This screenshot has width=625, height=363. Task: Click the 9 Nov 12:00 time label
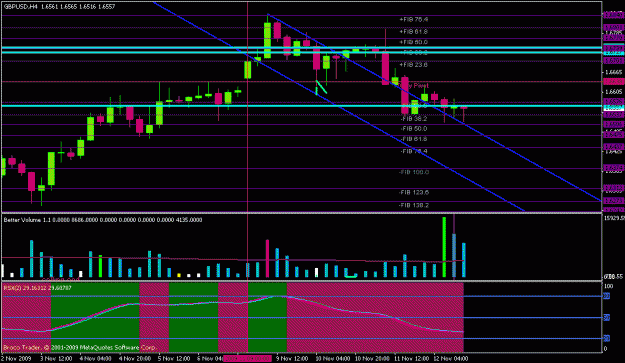pyautogui.click(x=292, y=359)
